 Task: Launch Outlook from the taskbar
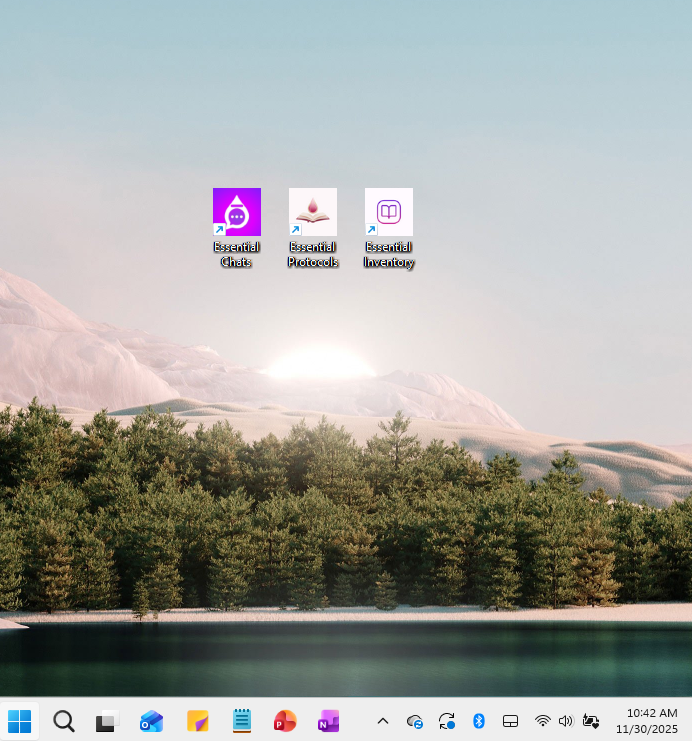point(151,721)
